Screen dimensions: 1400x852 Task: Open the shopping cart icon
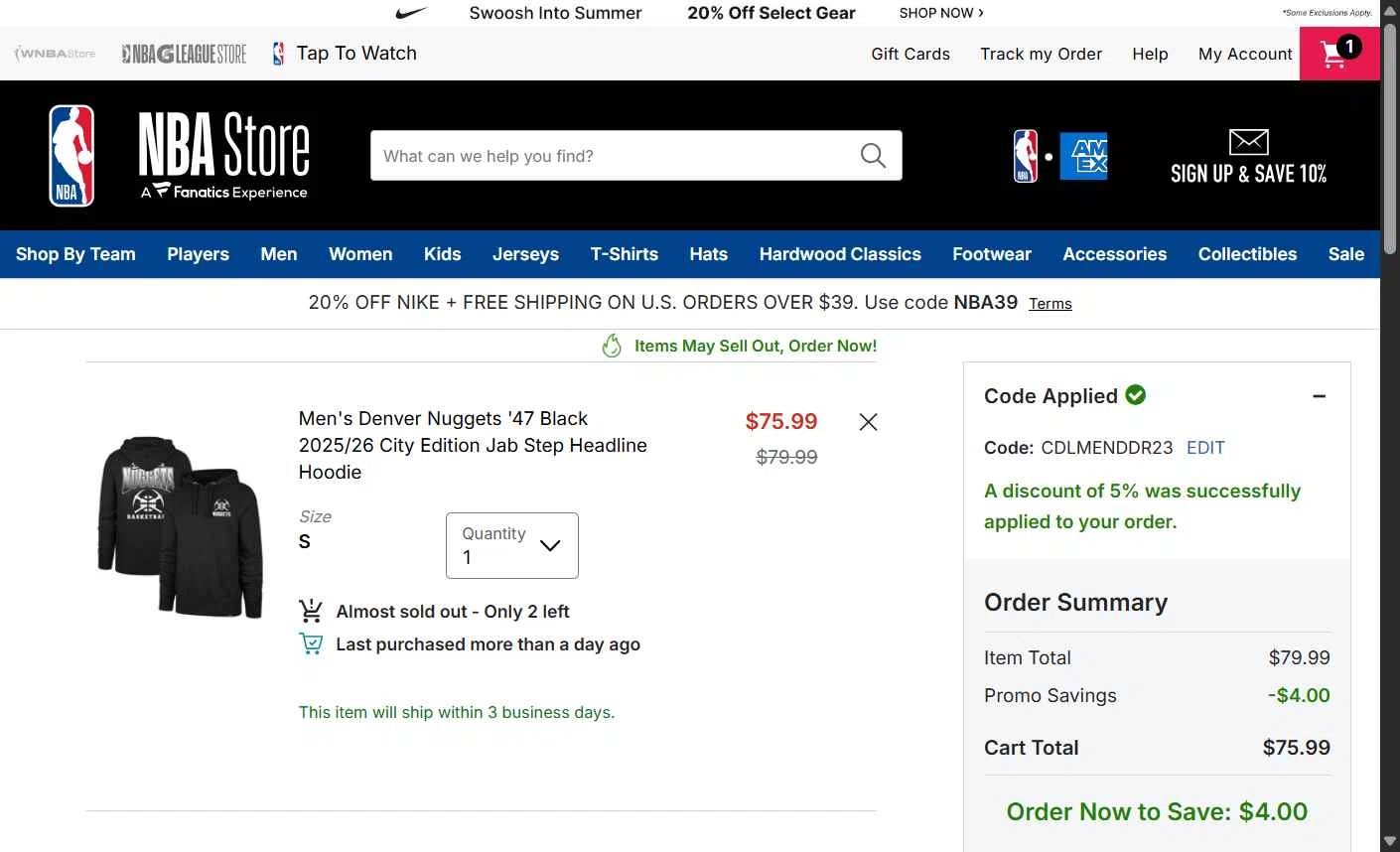pos(1339,54)
